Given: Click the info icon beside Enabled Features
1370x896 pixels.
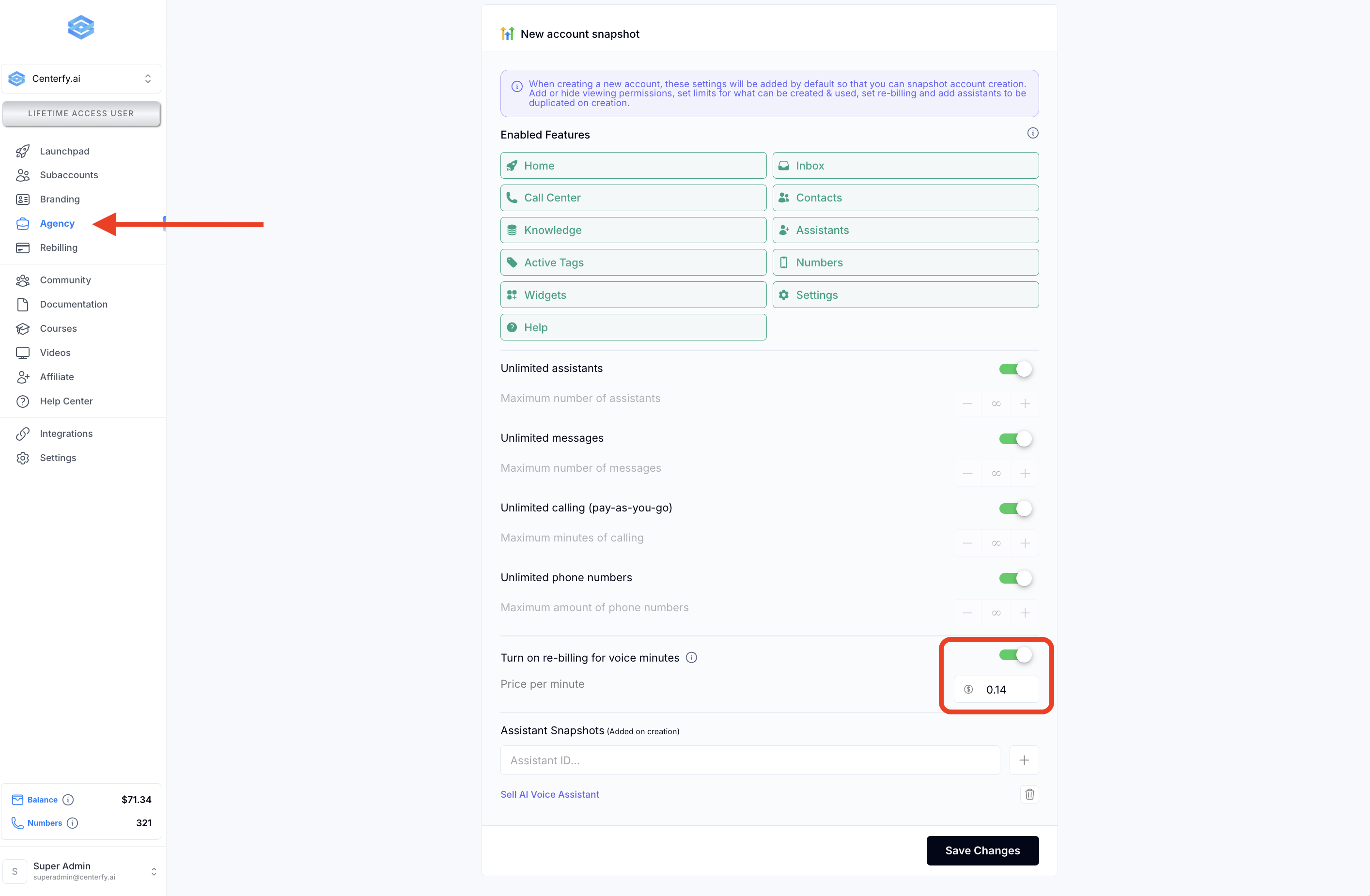Looking at the screenshot, I should point(1033,133).
